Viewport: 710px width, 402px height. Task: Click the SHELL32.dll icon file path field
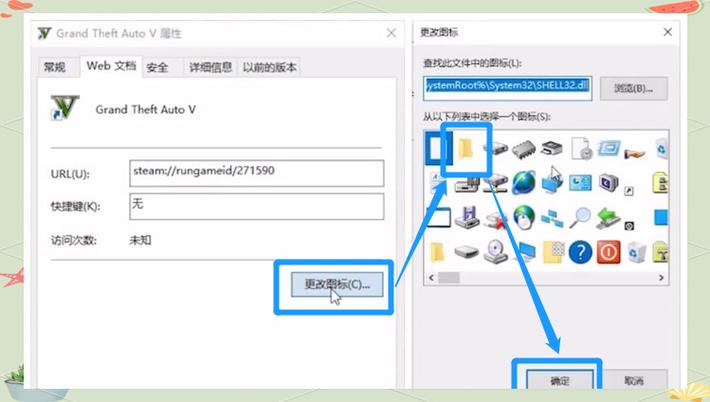coord(508,88)
